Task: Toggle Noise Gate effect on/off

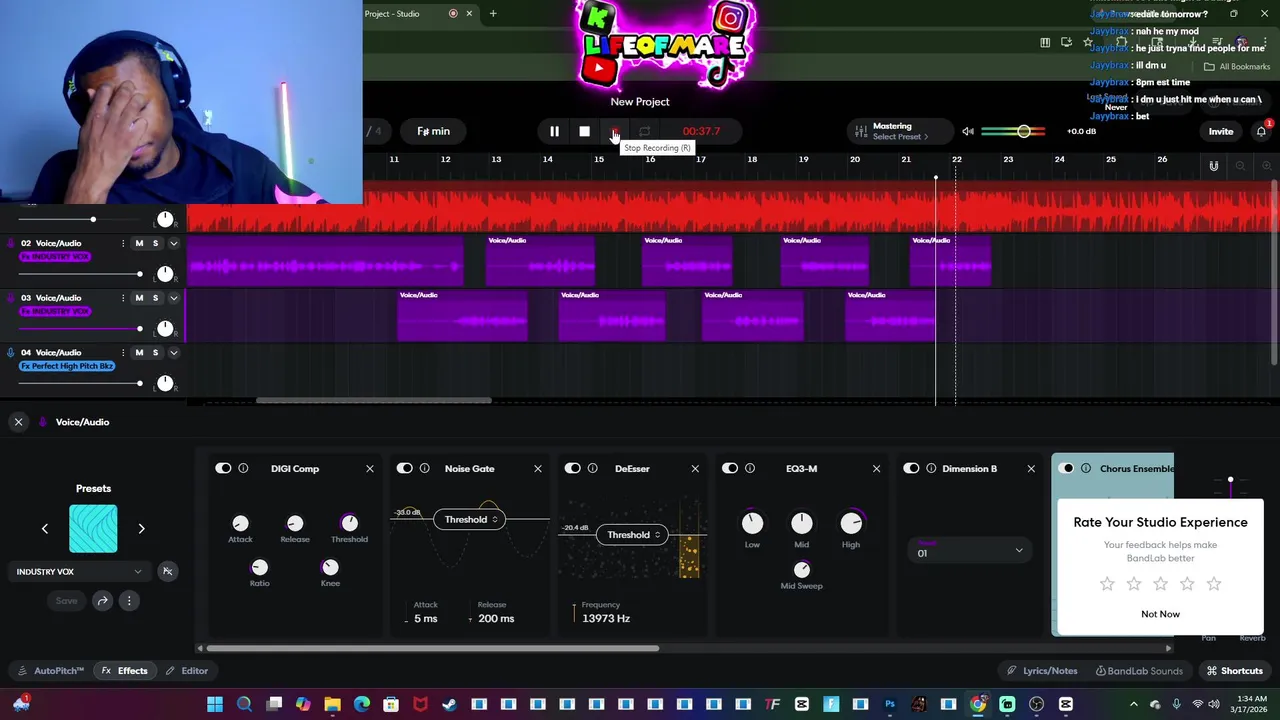Action: click(404, 468)
